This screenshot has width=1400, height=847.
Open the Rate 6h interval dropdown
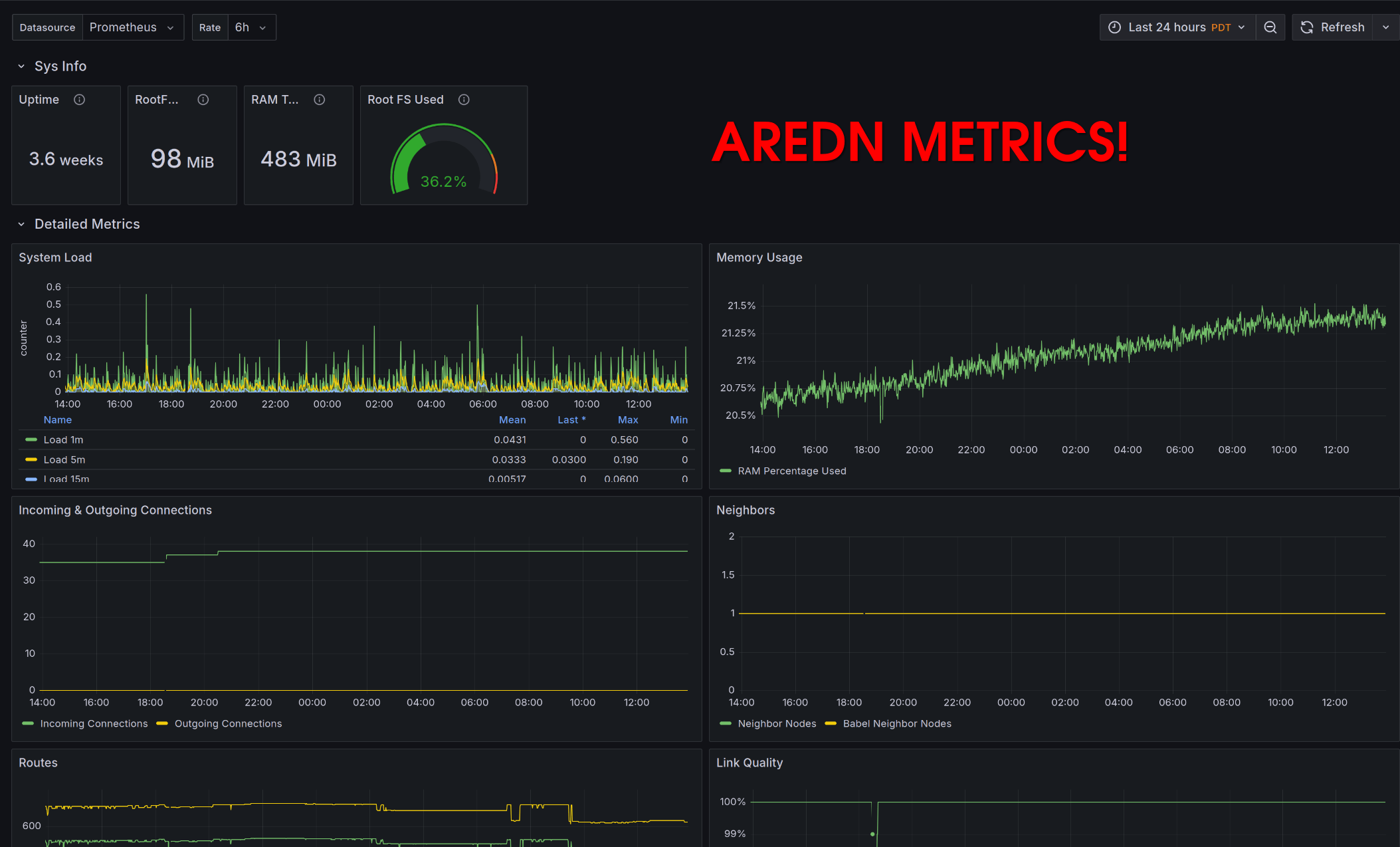(x=251, y=27)
